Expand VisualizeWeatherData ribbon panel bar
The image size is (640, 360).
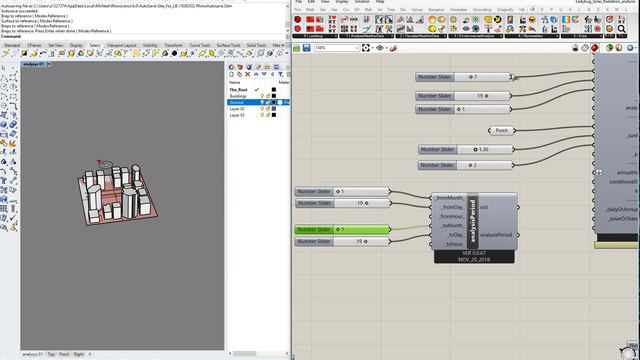point(421,36)
